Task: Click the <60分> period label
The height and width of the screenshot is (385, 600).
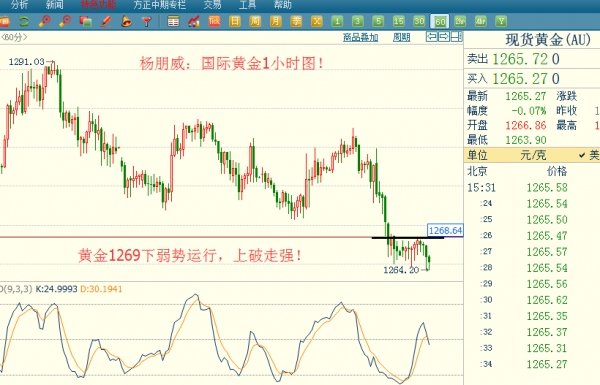Action: point(14,37)
